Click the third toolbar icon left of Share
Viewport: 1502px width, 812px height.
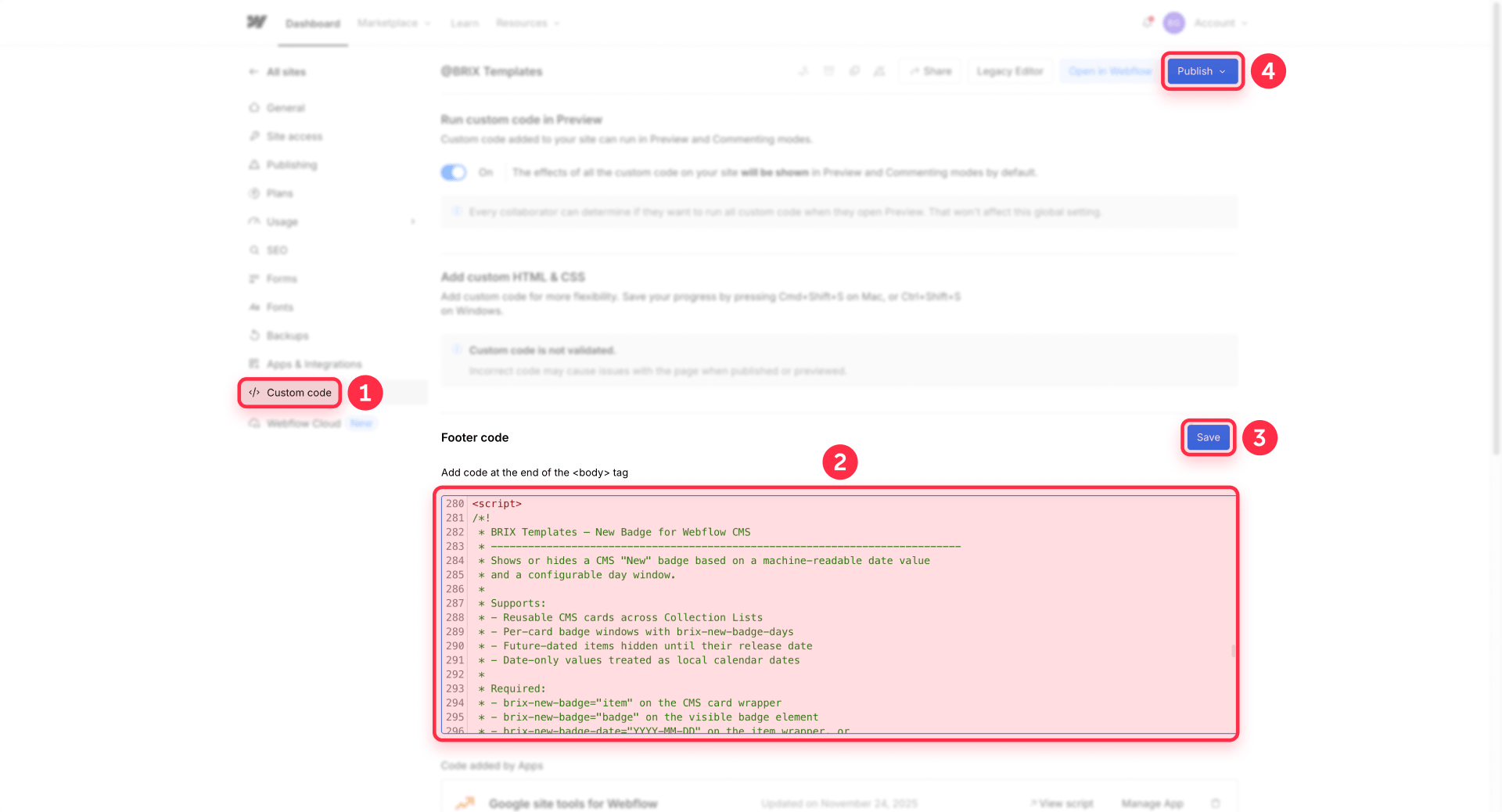pyautogui.click(x=854, y=71)
